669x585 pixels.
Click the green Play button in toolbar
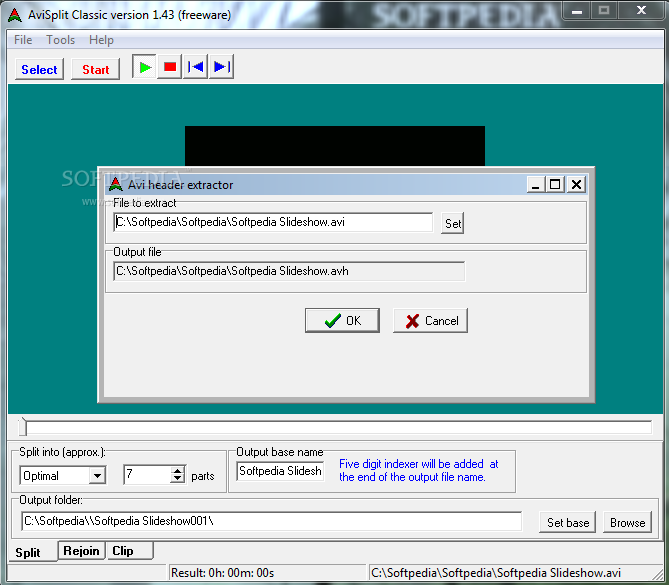click(145, 67)
